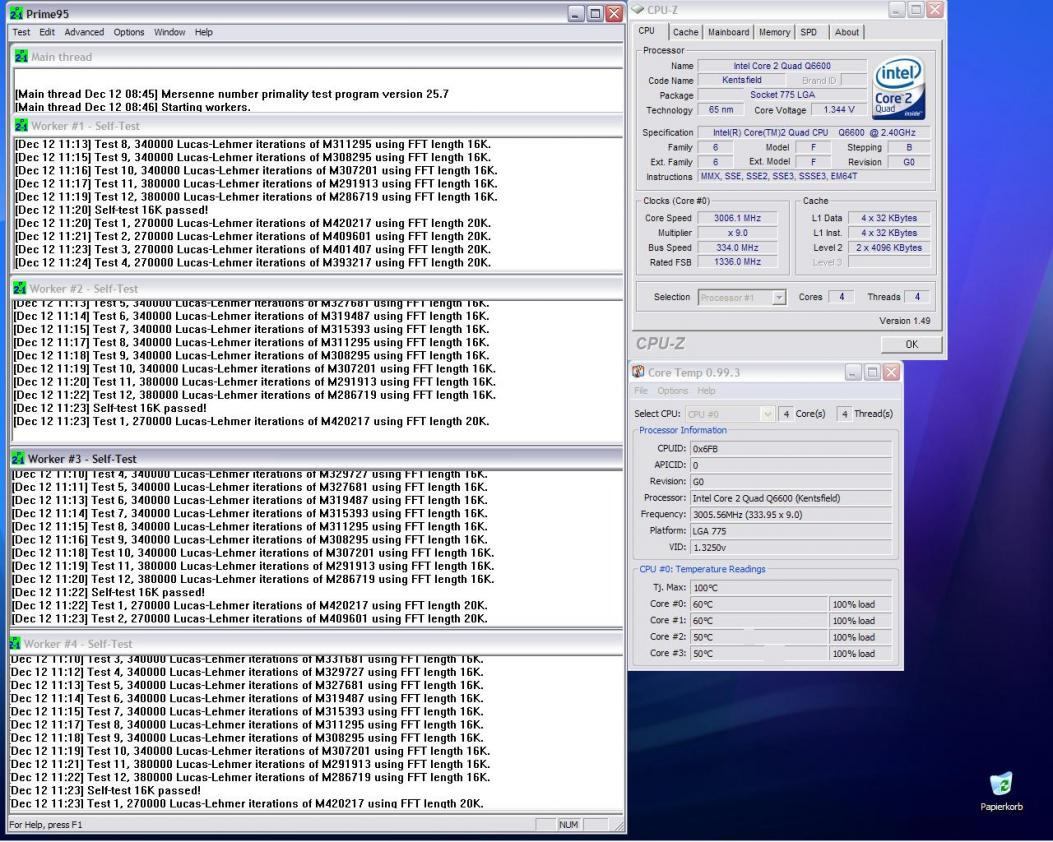Click the Worker #2 Self-Test window icon
Image resolution: width=1053 pixels, height=842 pixels.
pyautogui.click(x=19, y=289)
